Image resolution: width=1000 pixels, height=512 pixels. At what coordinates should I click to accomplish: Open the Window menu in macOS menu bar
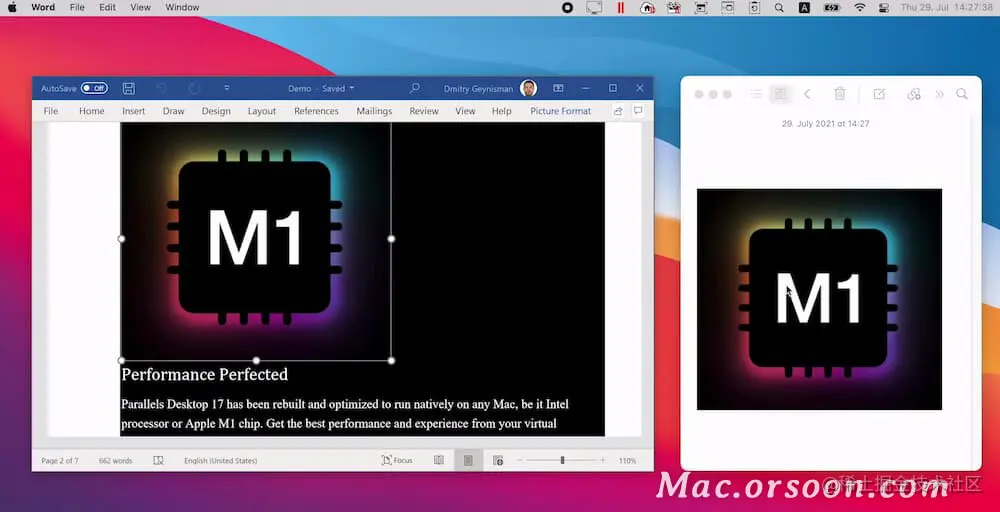[x=182, y=8]
